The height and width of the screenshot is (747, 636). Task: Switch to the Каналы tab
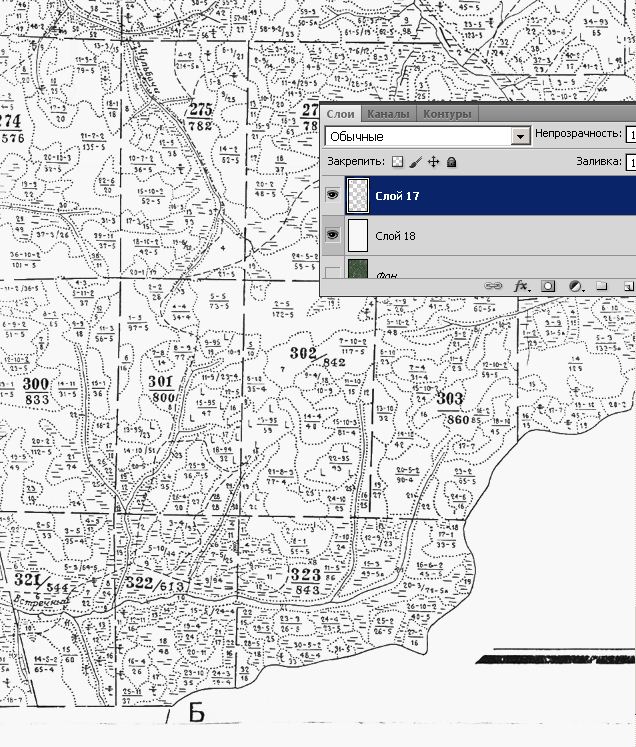[387, 113]
